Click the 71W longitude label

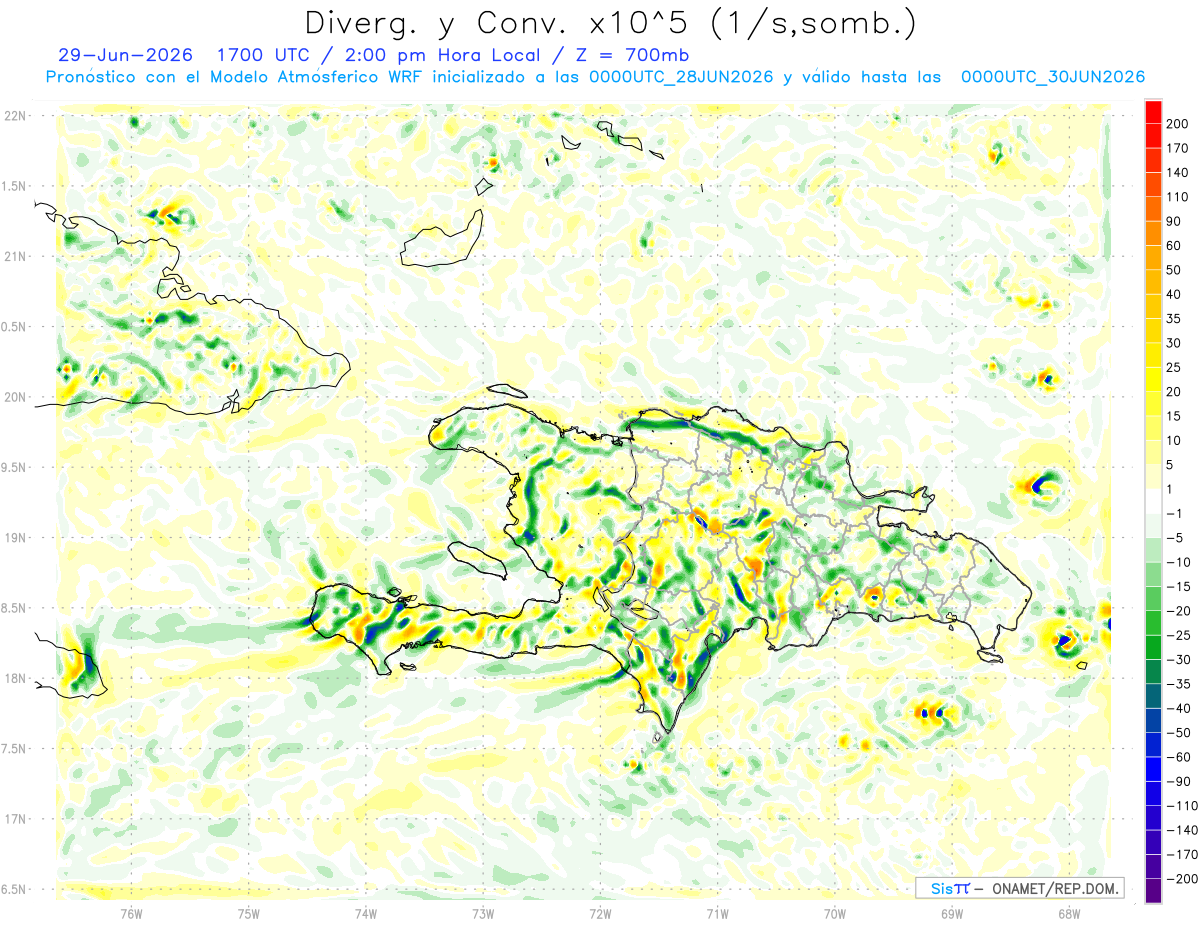pos(717,912)
